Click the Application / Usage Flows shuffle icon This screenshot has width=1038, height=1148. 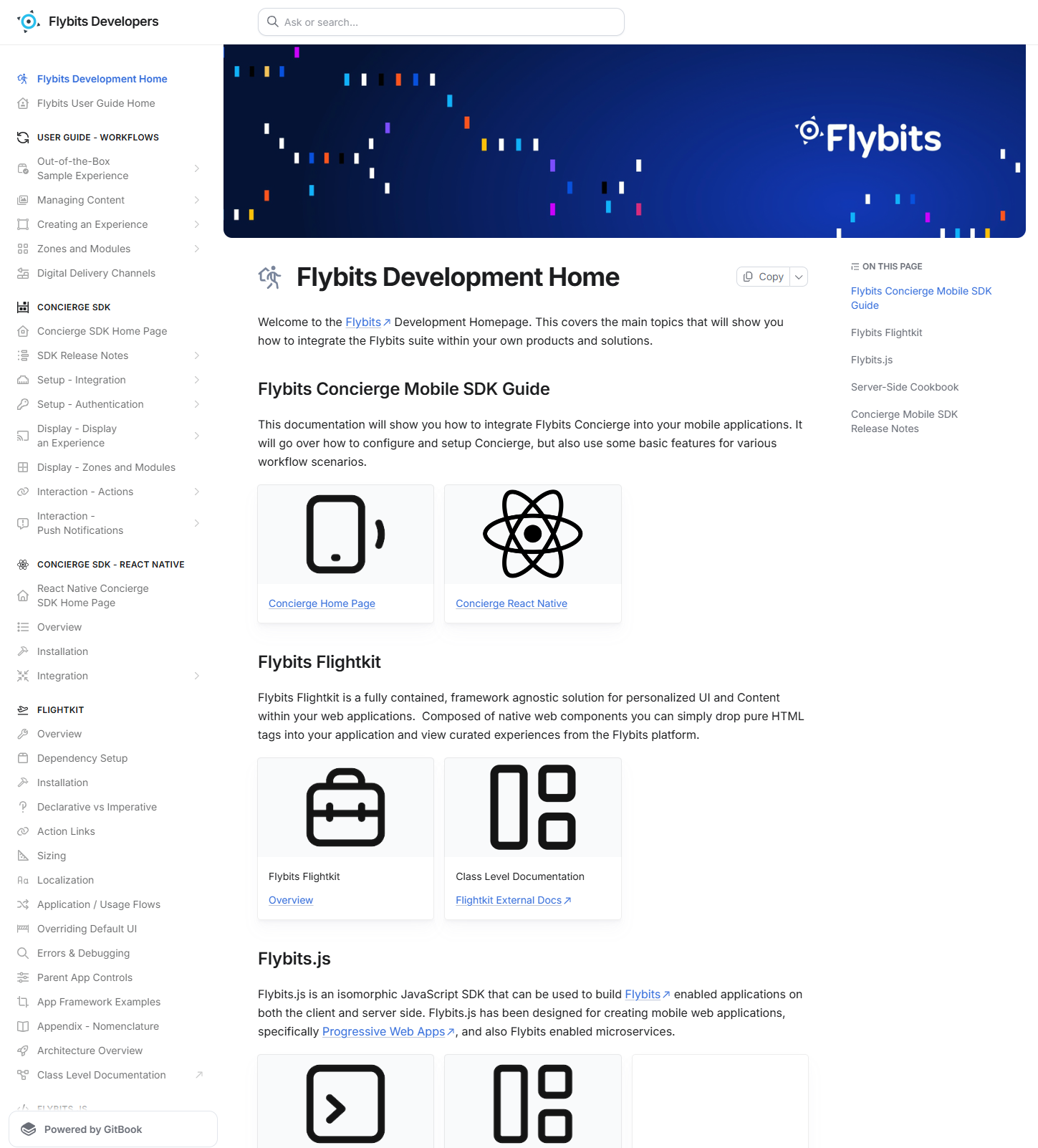pyautogui.click(x=23, y=904)
